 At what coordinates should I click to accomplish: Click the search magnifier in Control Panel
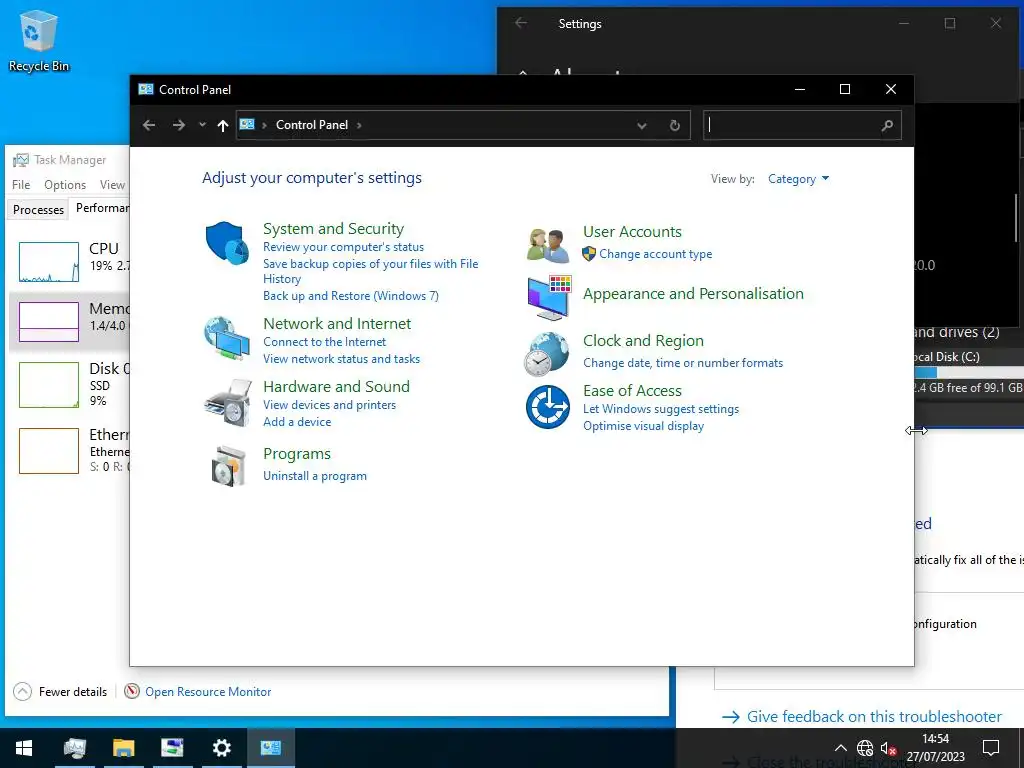pyautogui.click(x=886, y=125)
